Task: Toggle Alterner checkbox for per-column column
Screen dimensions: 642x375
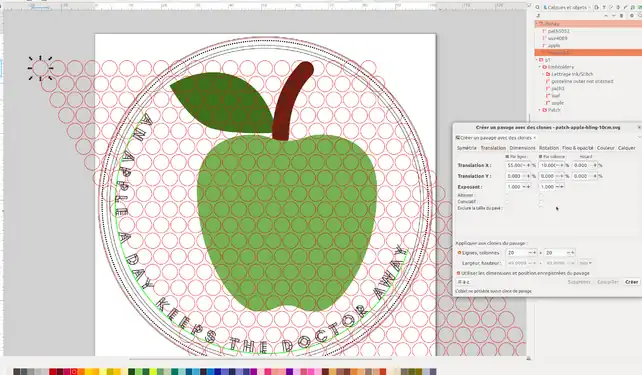Action: pos(541,195)
